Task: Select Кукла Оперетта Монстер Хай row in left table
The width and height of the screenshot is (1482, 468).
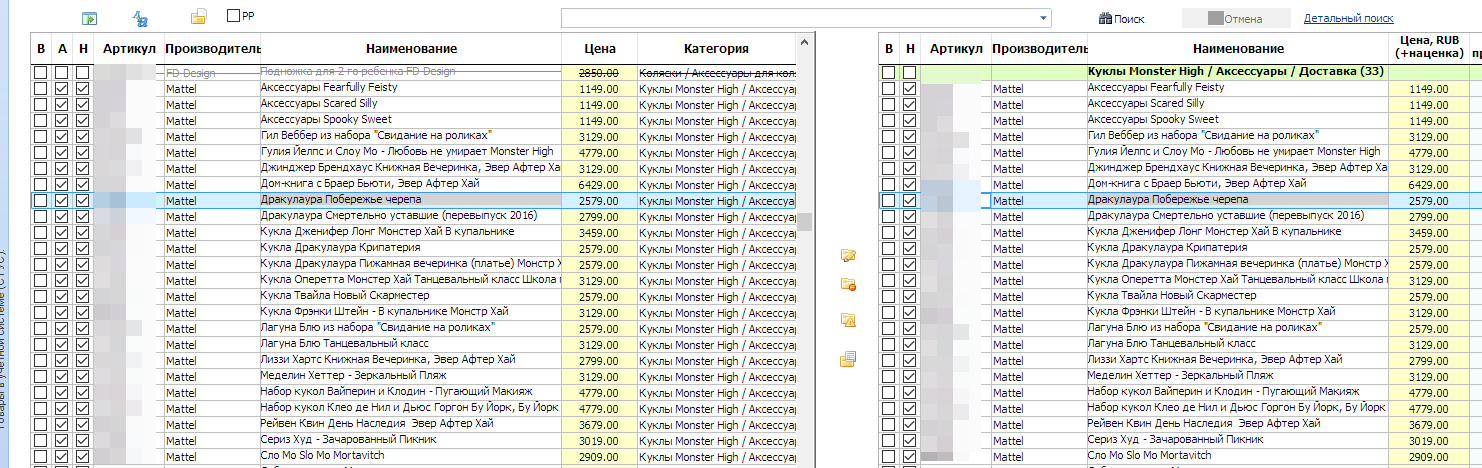Action: click(x=411, y=280)
